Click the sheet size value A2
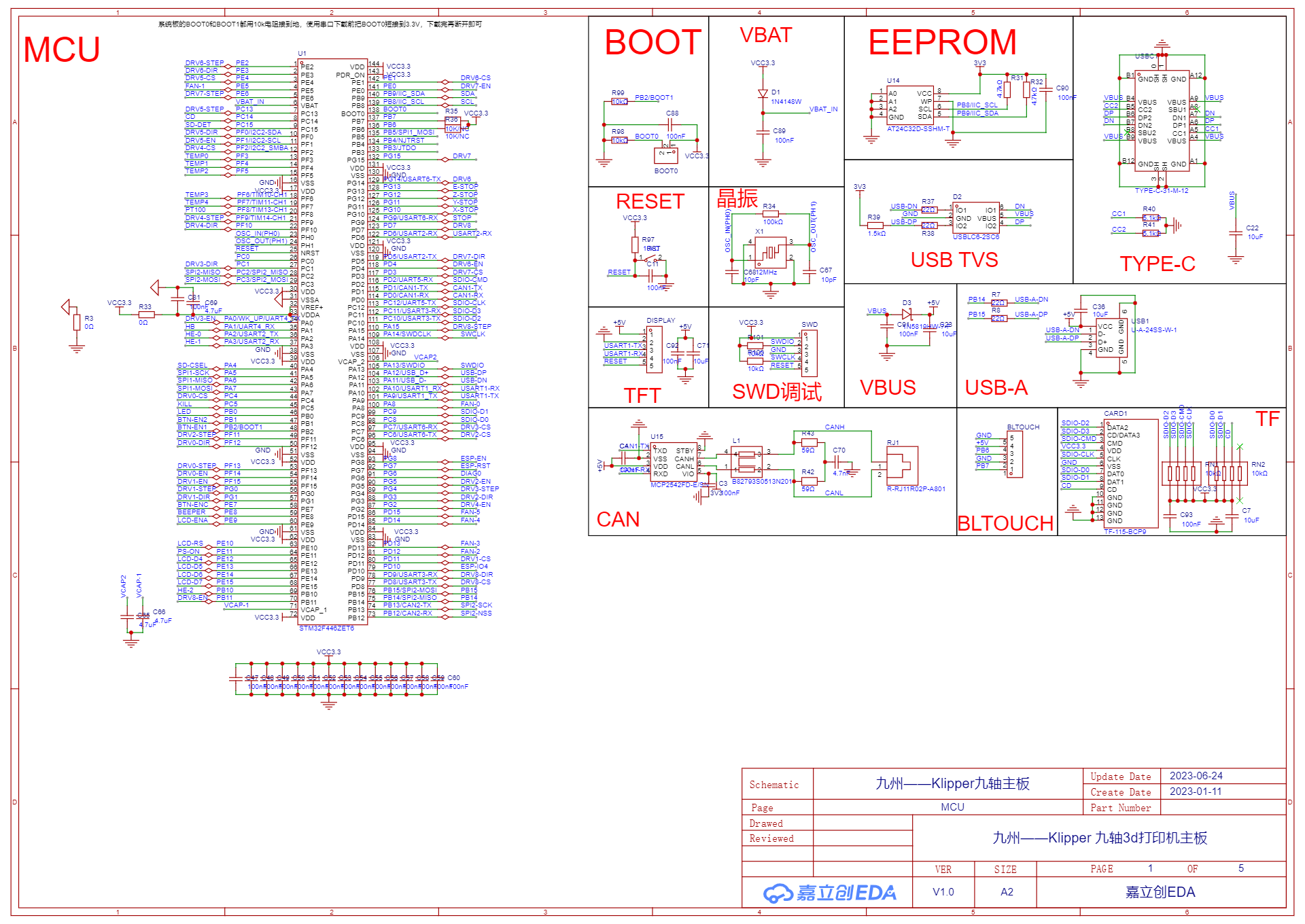This screenshot has width=1305, height=924. 1007,892
